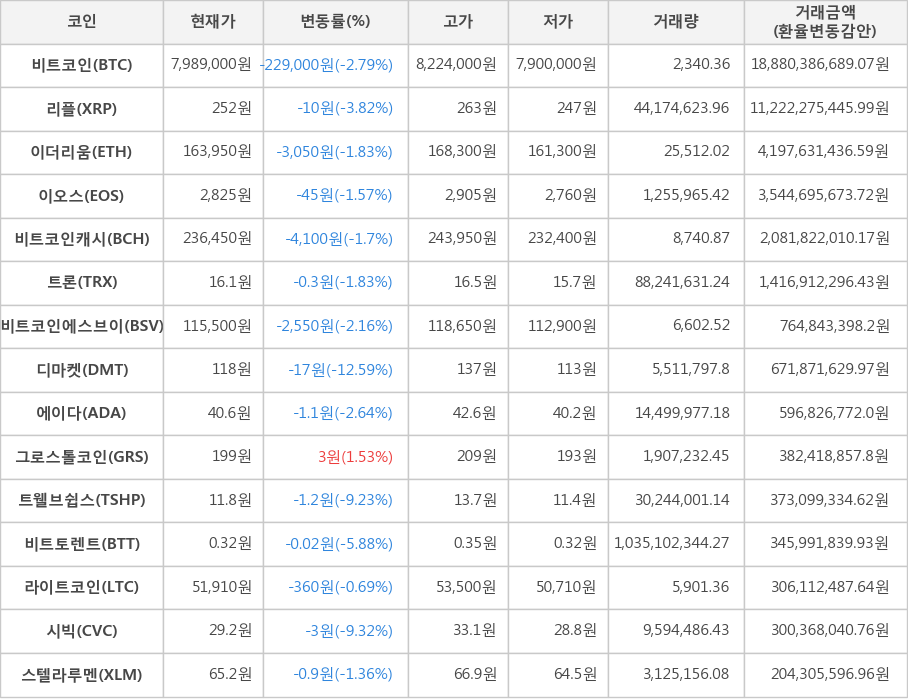Image resolution: width=908 pixels, height=700 pixels.
Task: Select the 거래량 column header
Action: click(676, 21)
